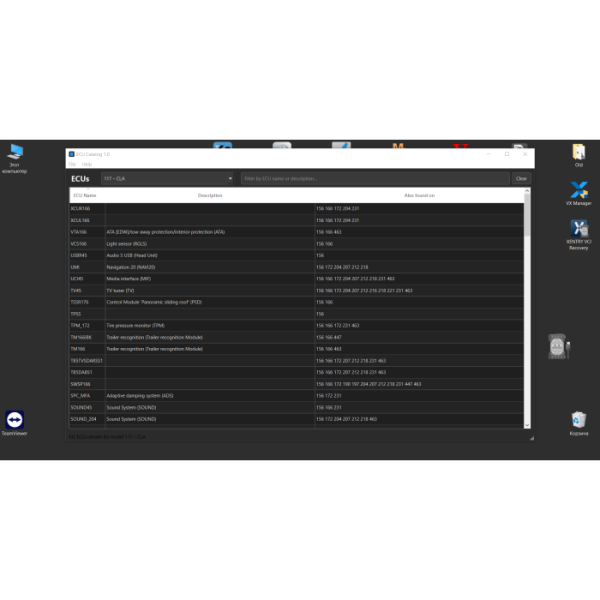This screenshot has height=600, width=600.
Task: Sort by the ECU Name column header
Action: pos(85,195)
